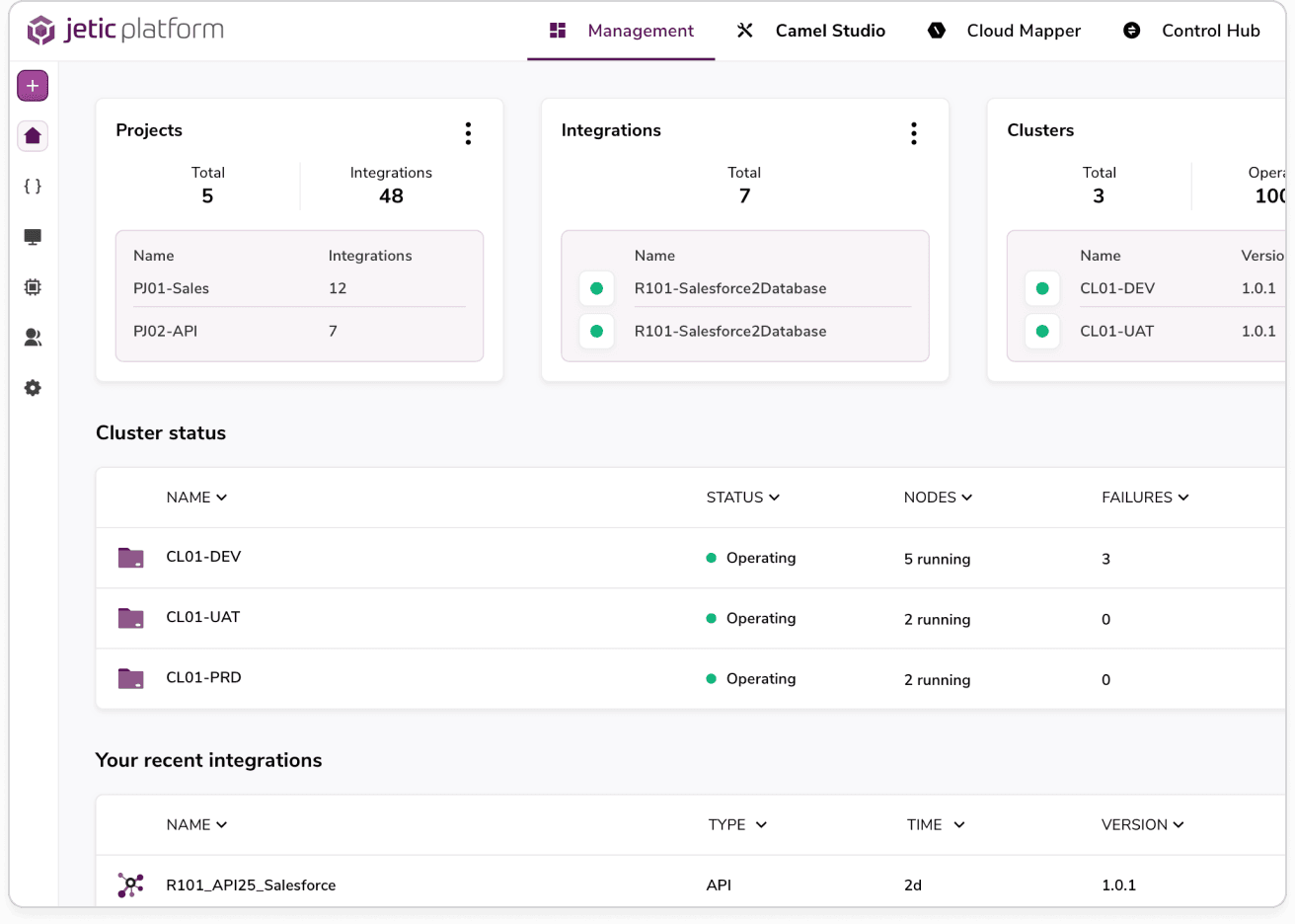Click the CL01-DEV folder icon
Screen dimensions: 1295x924
(130, 558)
